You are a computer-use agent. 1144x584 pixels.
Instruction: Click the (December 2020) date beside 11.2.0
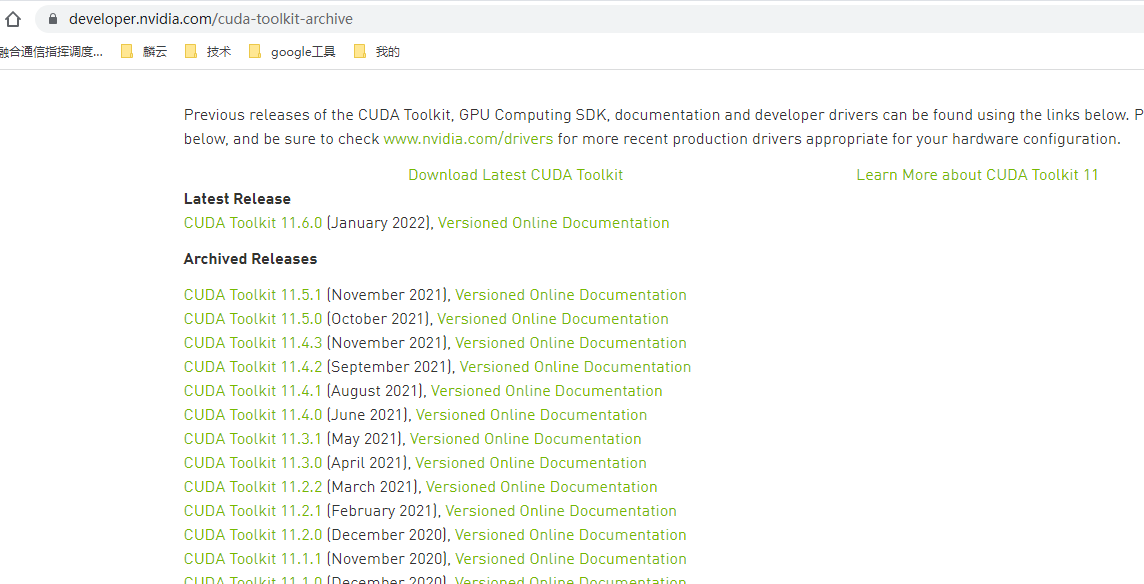[388, 536]
